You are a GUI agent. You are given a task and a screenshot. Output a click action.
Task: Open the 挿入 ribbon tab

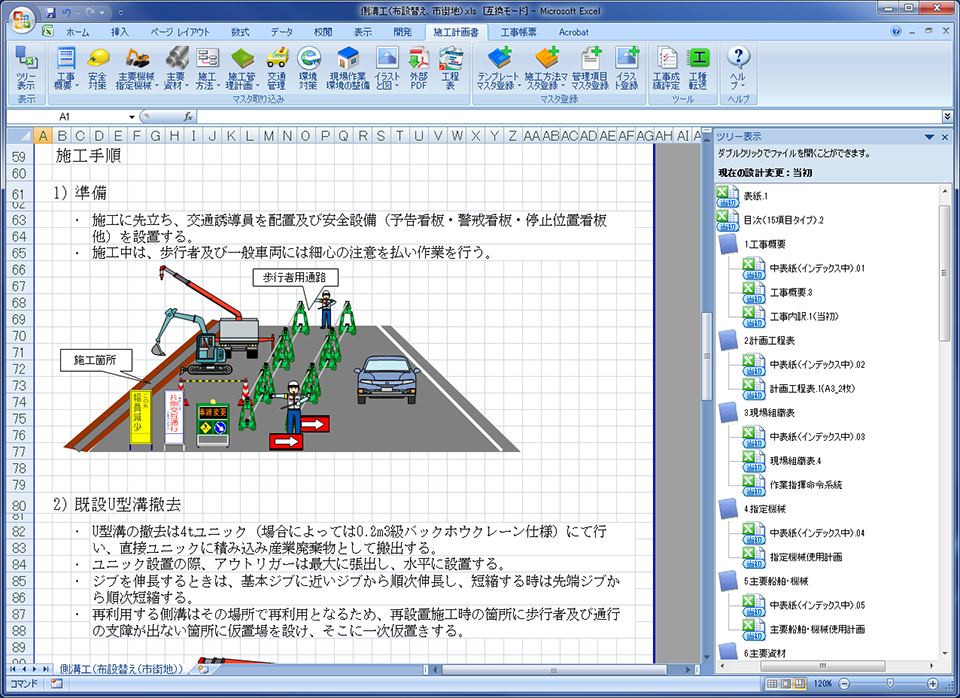point(120,32)
